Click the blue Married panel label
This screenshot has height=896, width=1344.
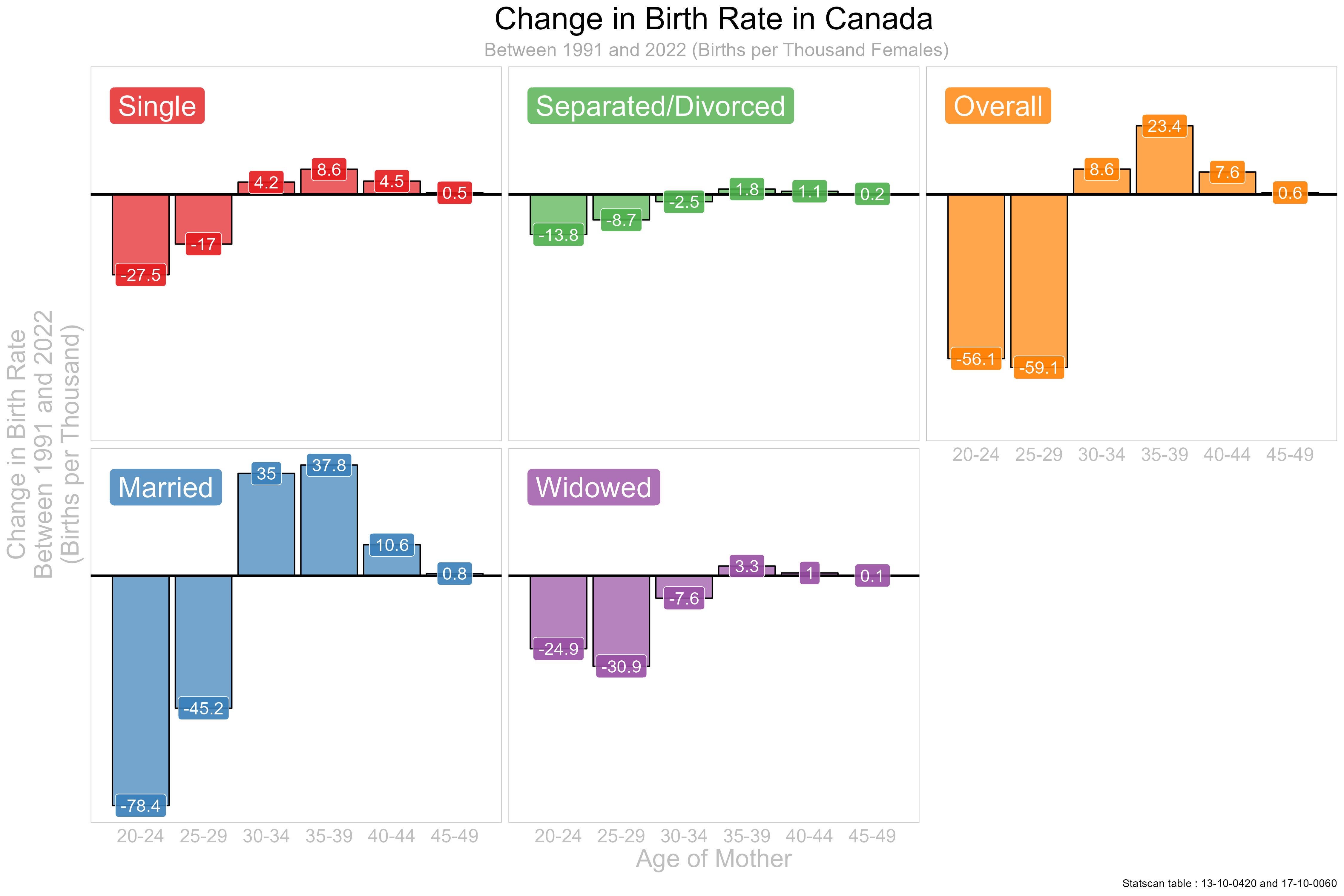point(165,487)
